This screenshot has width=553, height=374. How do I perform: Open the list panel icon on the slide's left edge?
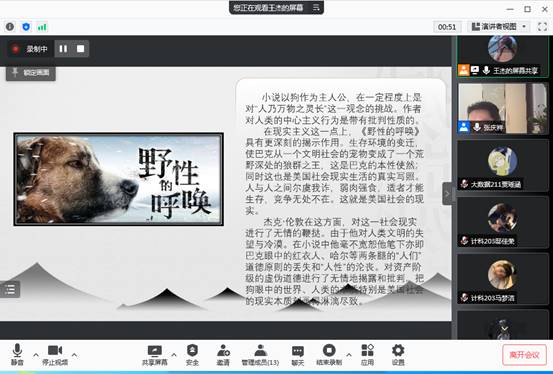click(x=10, y=289)
